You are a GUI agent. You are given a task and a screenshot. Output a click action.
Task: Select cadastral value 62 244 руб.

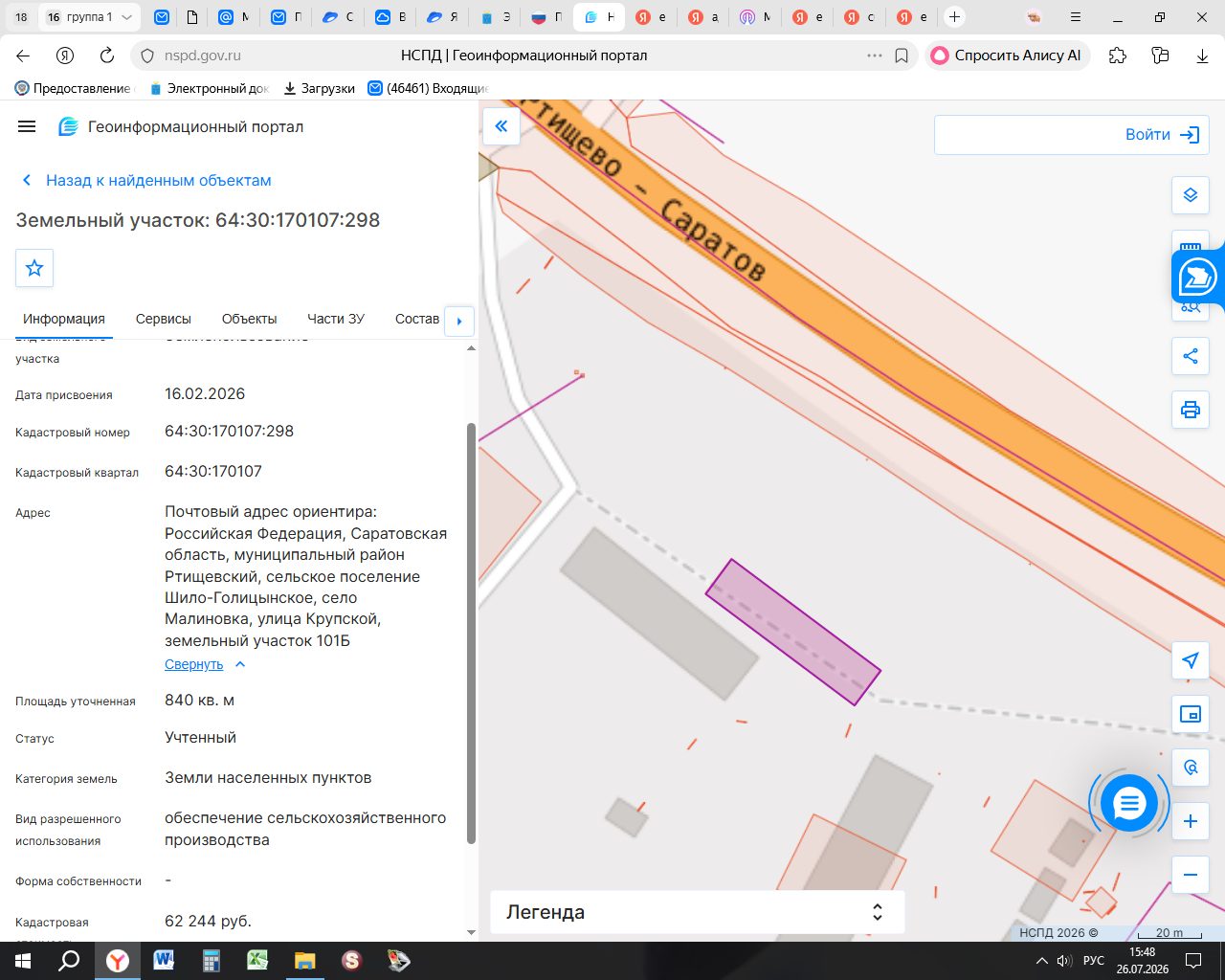tap(208, 921)
